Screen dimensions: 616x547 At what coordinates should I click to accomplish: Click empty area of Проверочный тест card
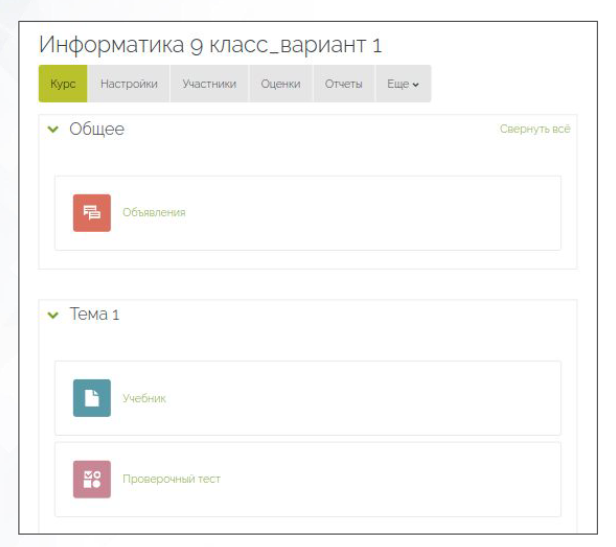(400, 479)
